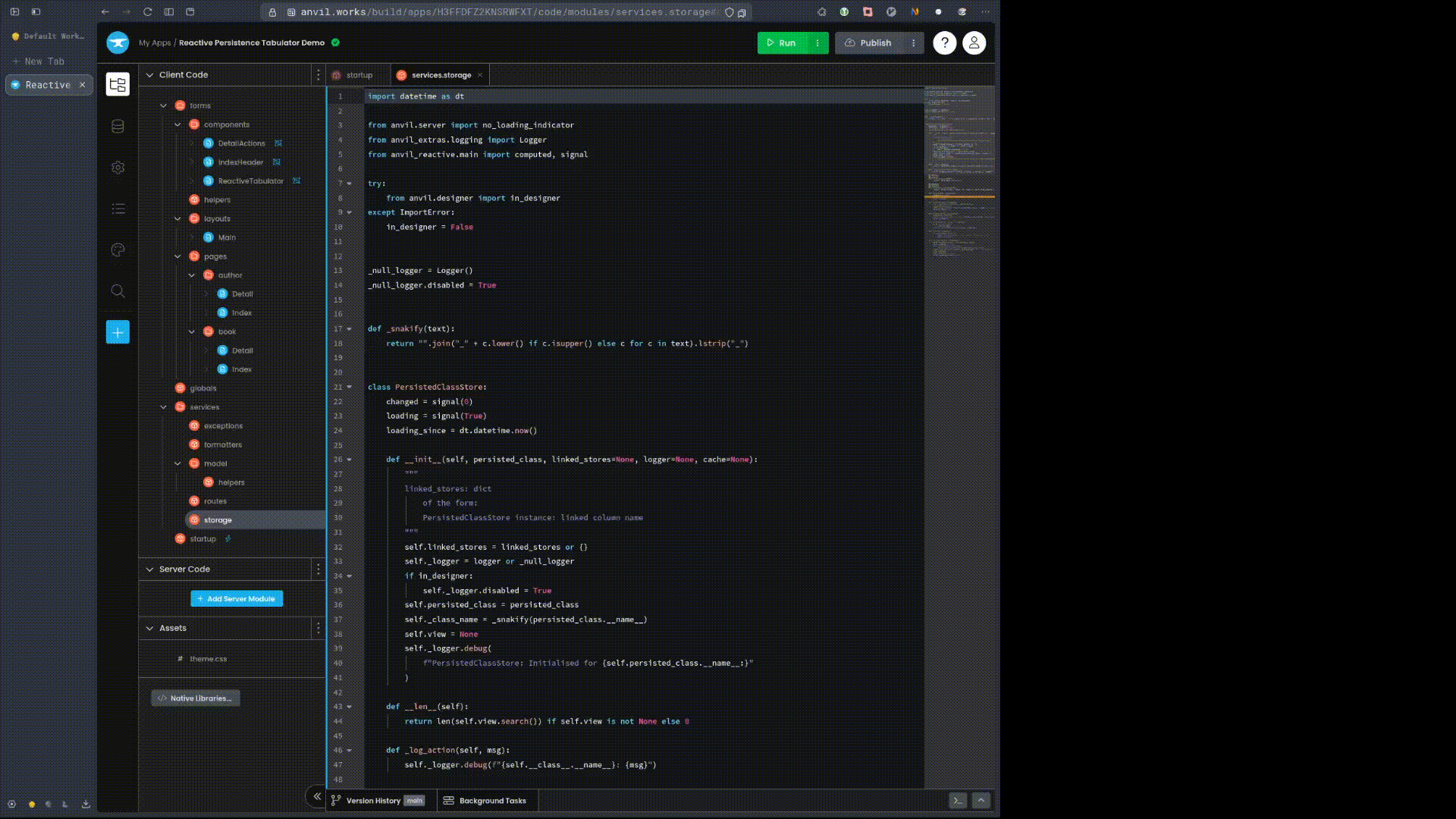
Task: Collapse the pages folder
Action: [x=177, y=256]
